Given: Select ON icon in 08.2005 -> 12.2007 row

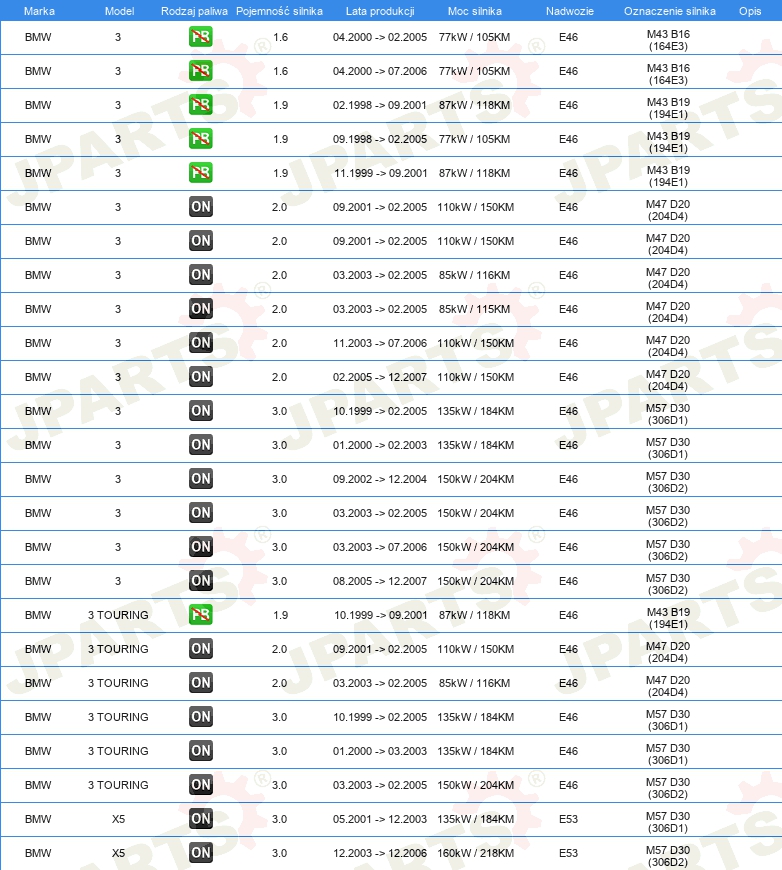Looking at the screenshot, I should 200,581.
